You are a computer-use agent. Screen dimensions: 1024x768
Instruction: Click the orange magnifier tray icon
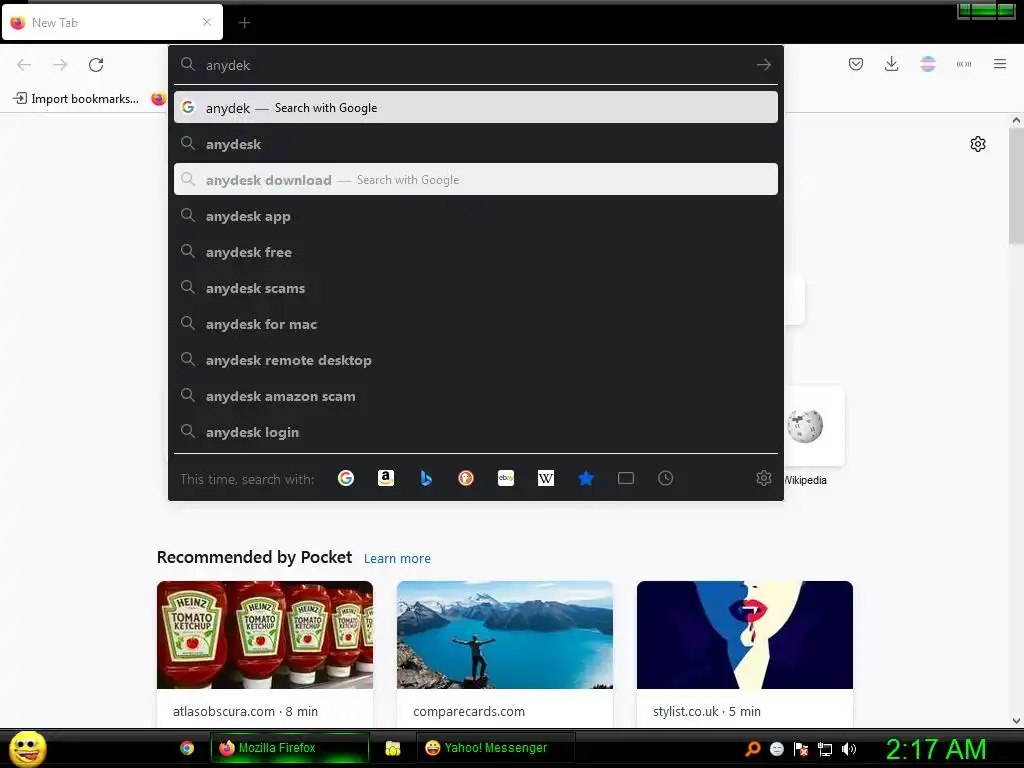point(753,748)
